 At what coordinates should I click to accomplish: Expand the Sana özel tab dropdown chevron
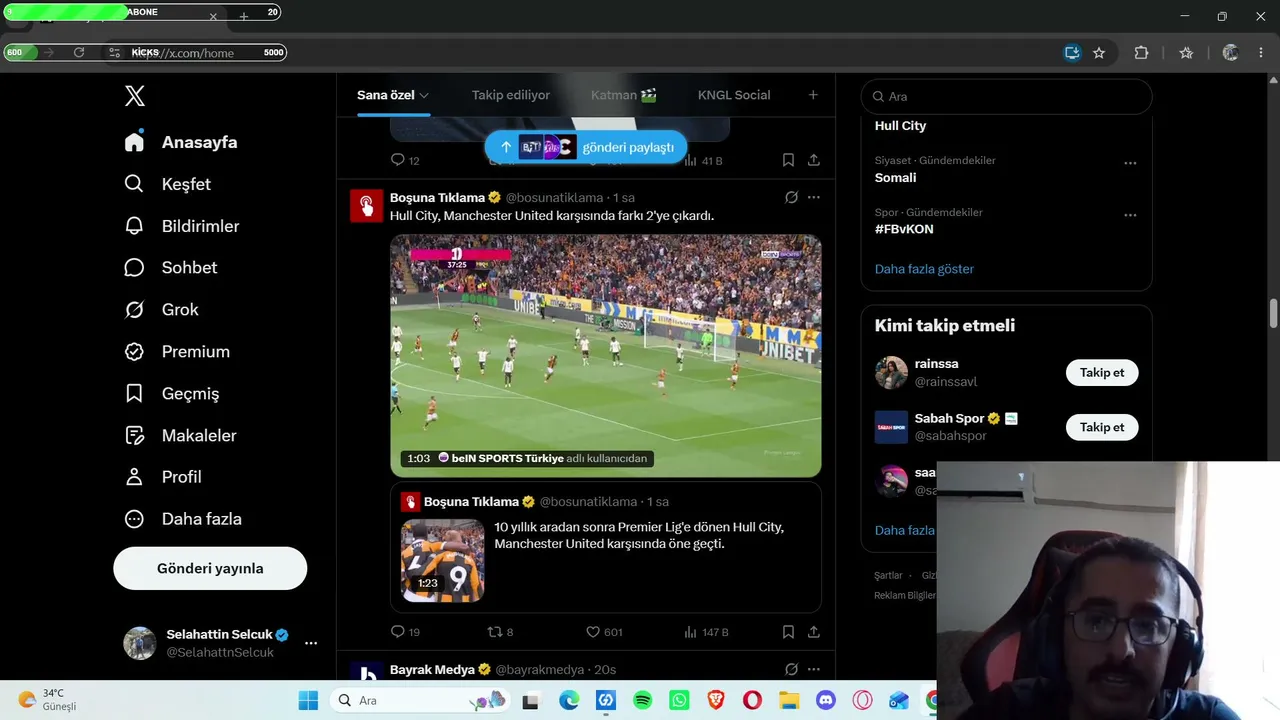tap(424, 95)
